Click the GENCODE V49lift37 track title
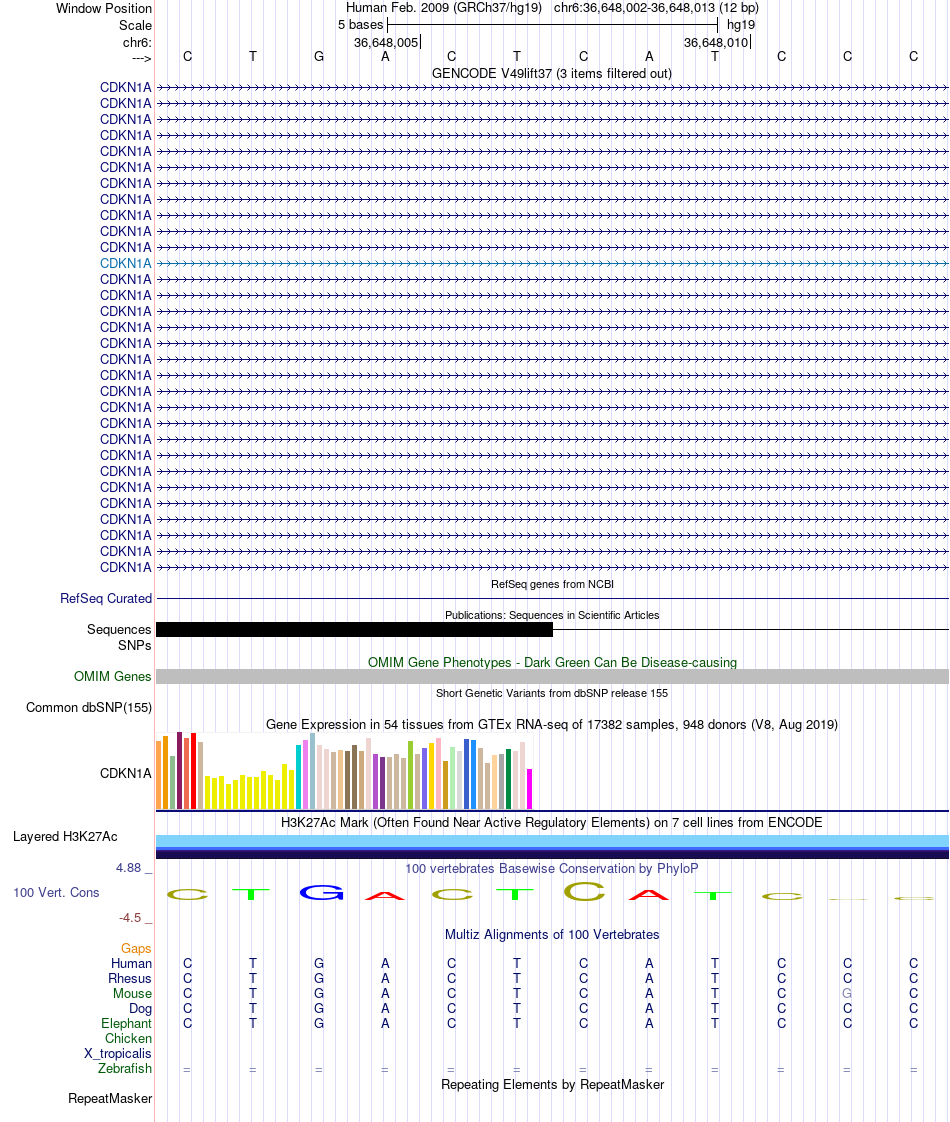 coord(552,74)
